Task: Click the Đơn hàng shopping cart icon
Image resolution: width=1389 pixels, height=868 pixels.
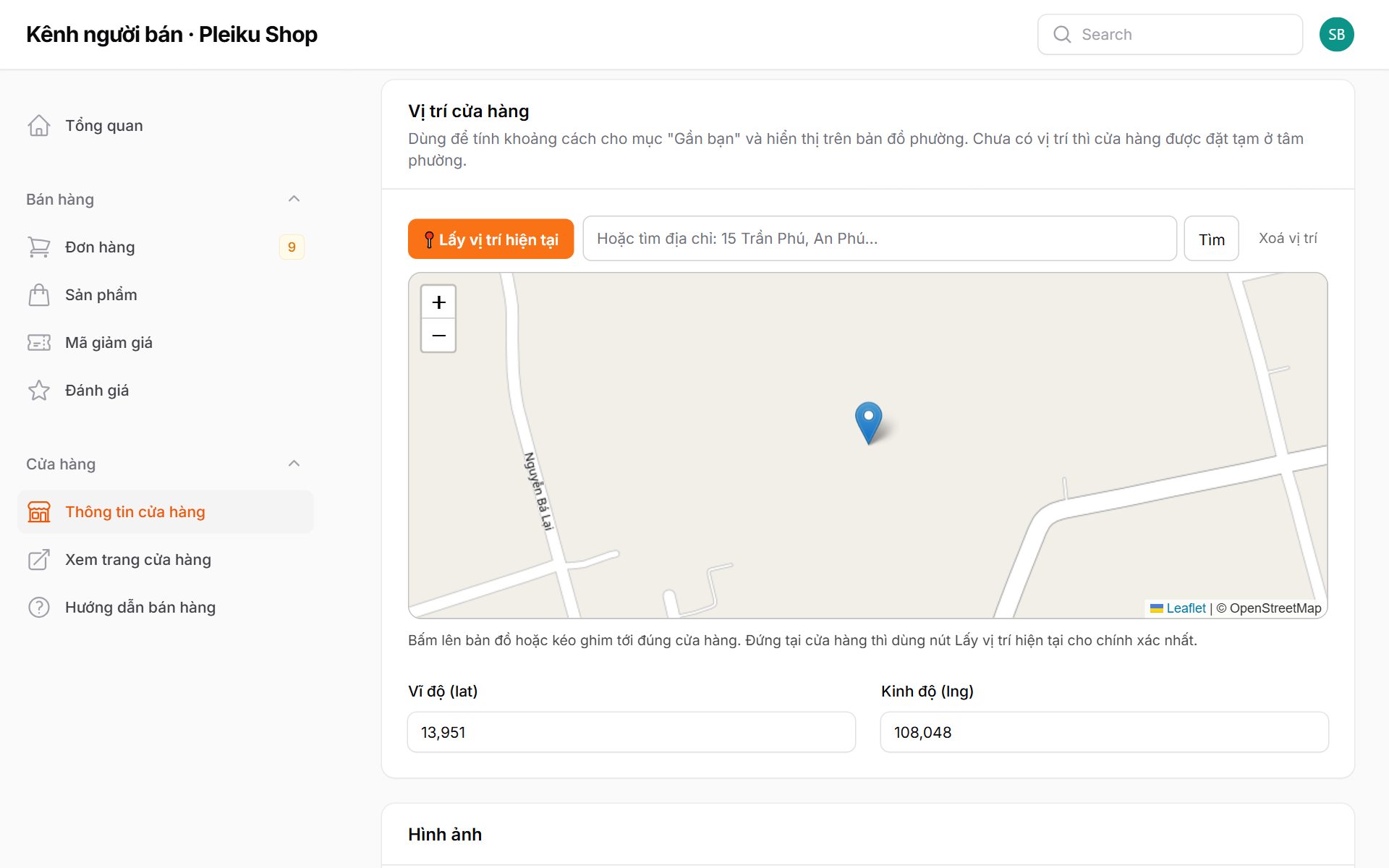Action: point(39,247)
